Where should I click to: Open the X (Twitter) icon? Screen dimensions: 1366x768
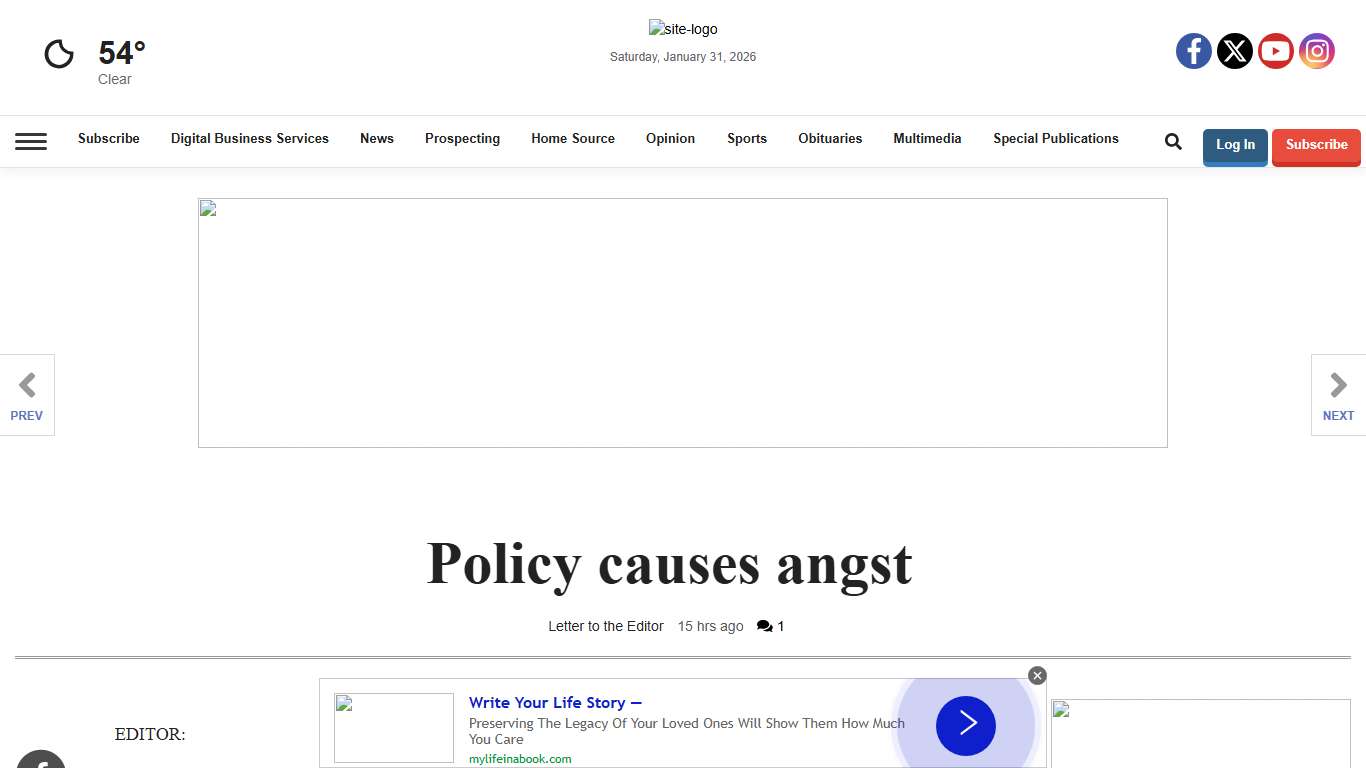pyautogui.click(x=1234, y=51)
